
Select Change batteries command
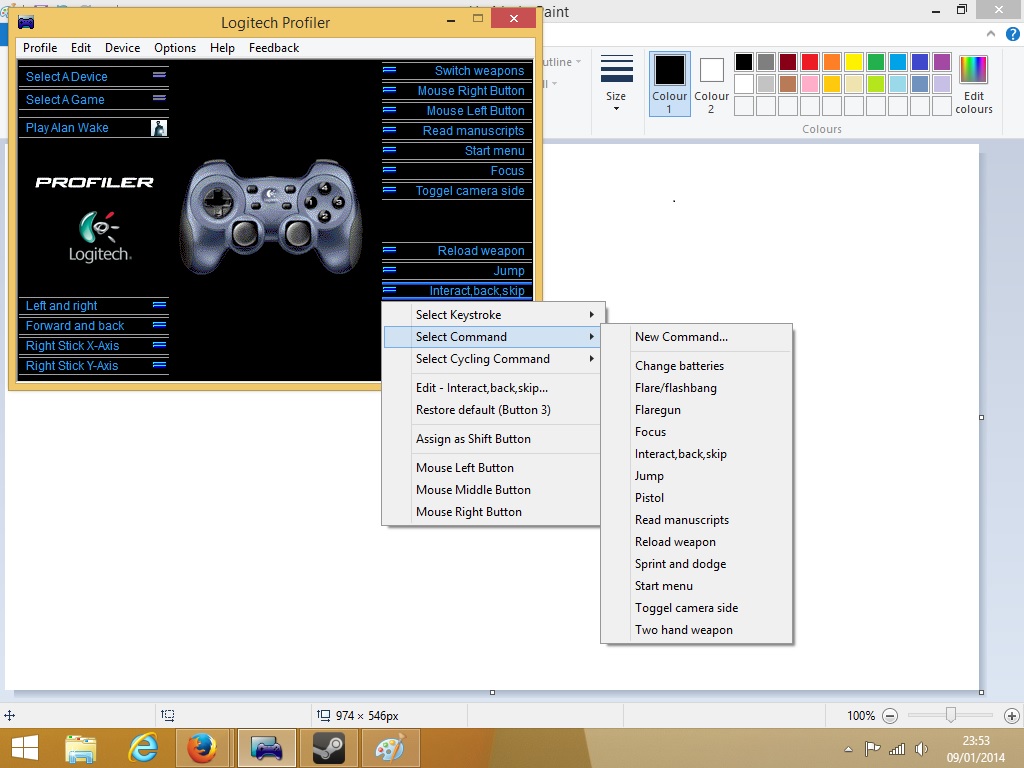pyautogui.click(x=696, y=366)
